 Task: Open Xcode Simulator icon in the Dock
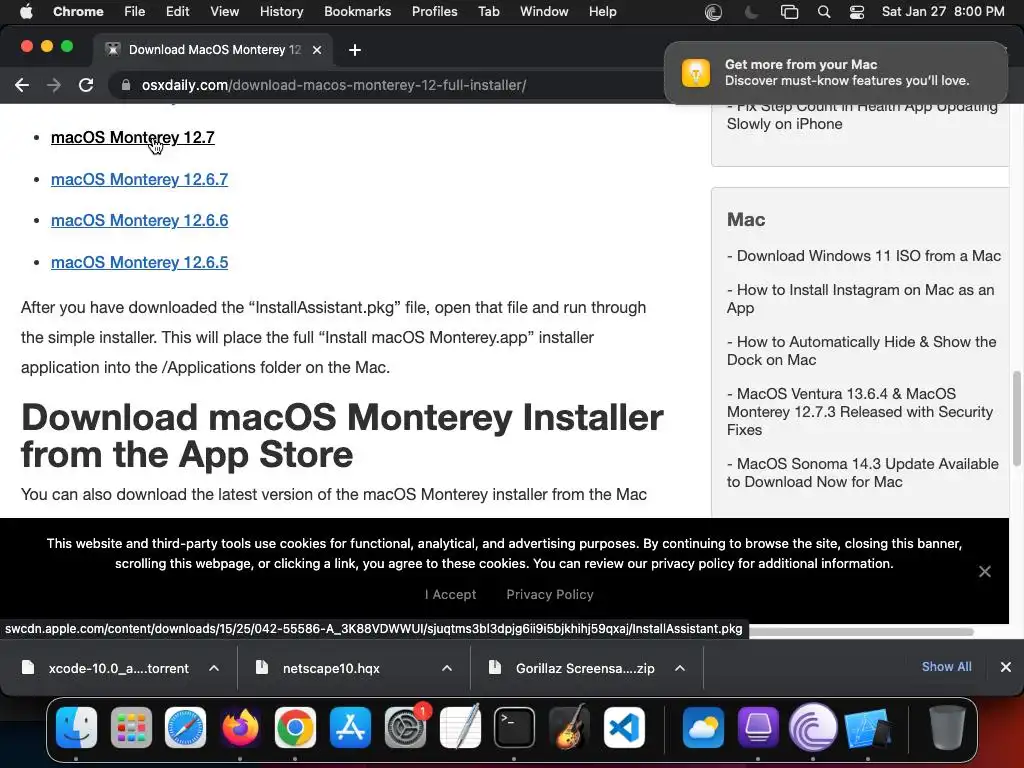pyautogui.click(x=868, y=727)
